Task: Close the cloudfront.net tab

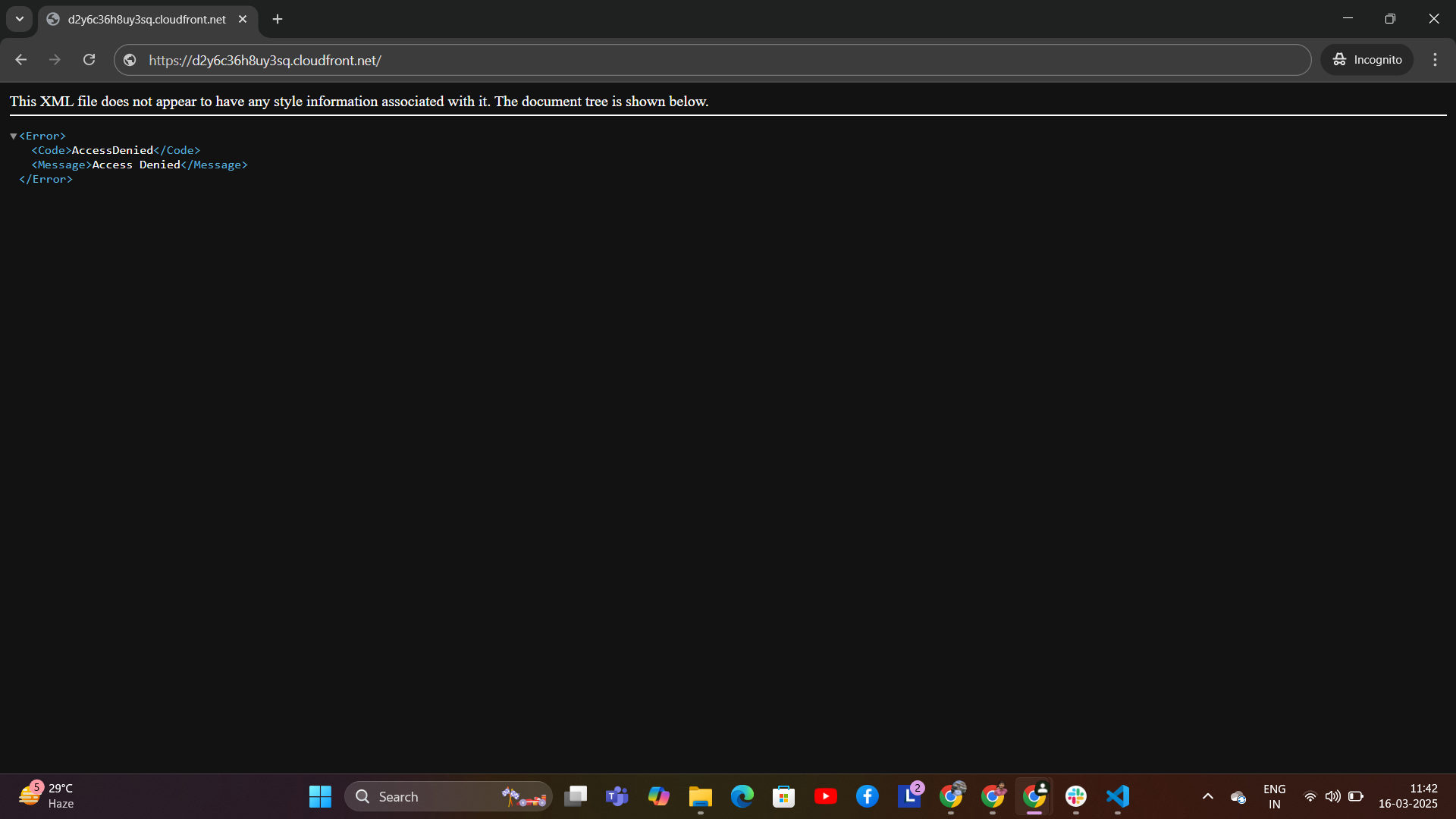Action: (243, 19)
